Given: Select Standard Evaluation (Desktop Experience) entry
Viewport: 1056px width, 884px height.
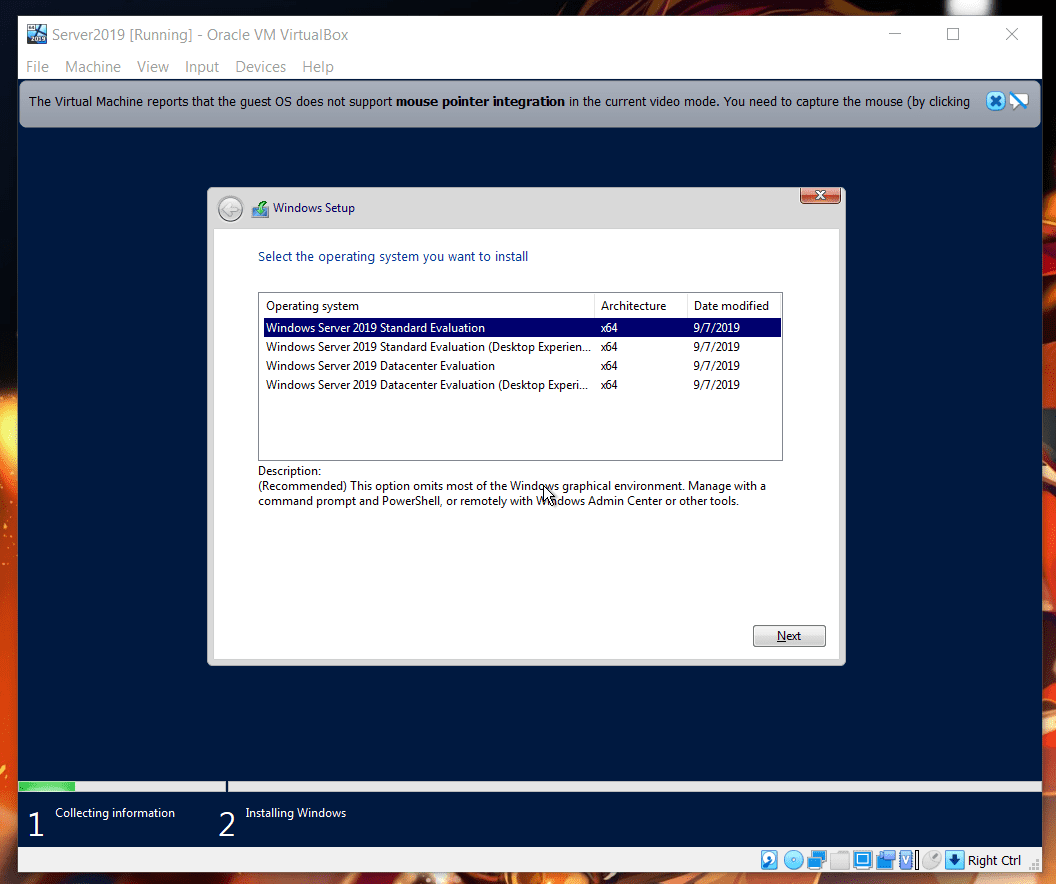Looking at the screenshot, I should coord(428,347).
